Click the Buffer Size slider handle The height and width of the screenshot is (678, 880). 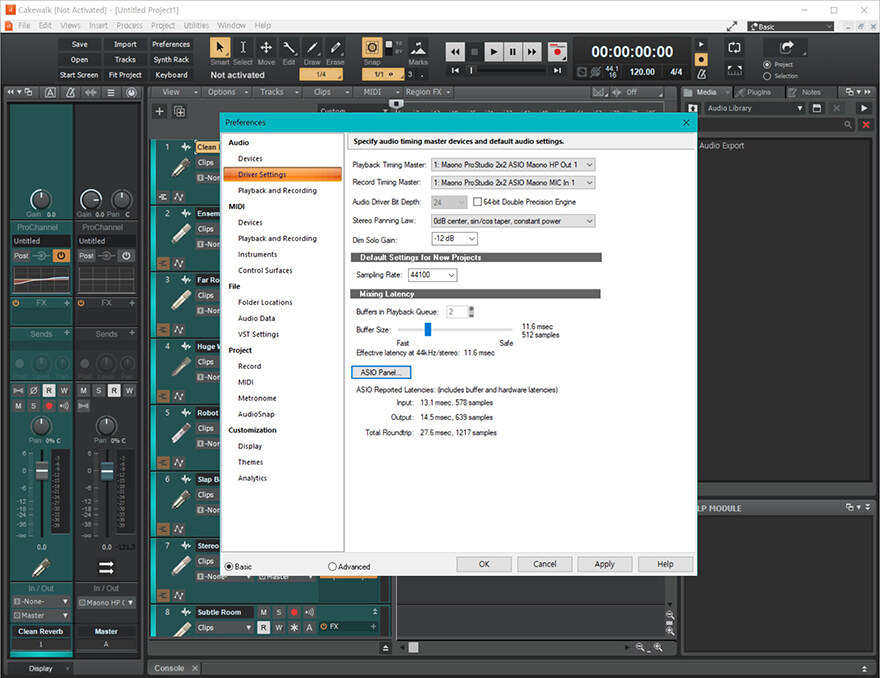pyautogui.click(x=427, y=329)
